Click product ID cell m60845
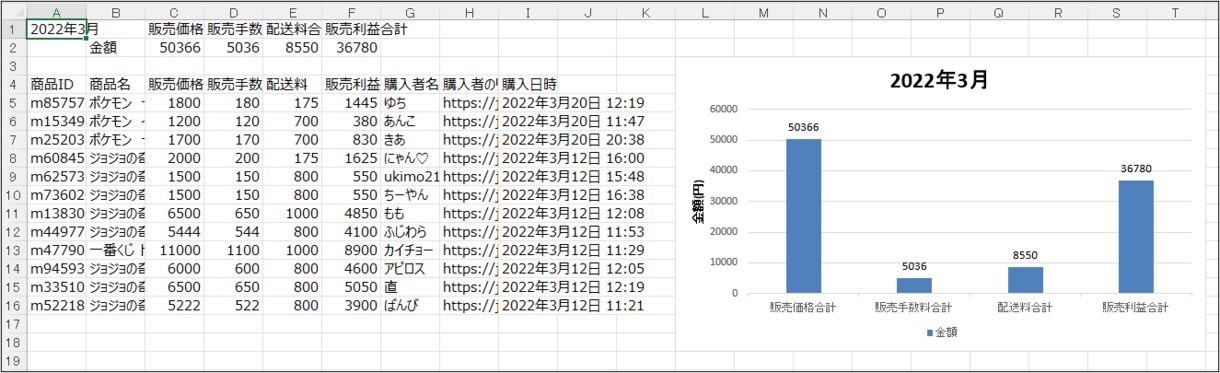The height and width of the screenshot is (373, 1220). (x=57, y=158)
